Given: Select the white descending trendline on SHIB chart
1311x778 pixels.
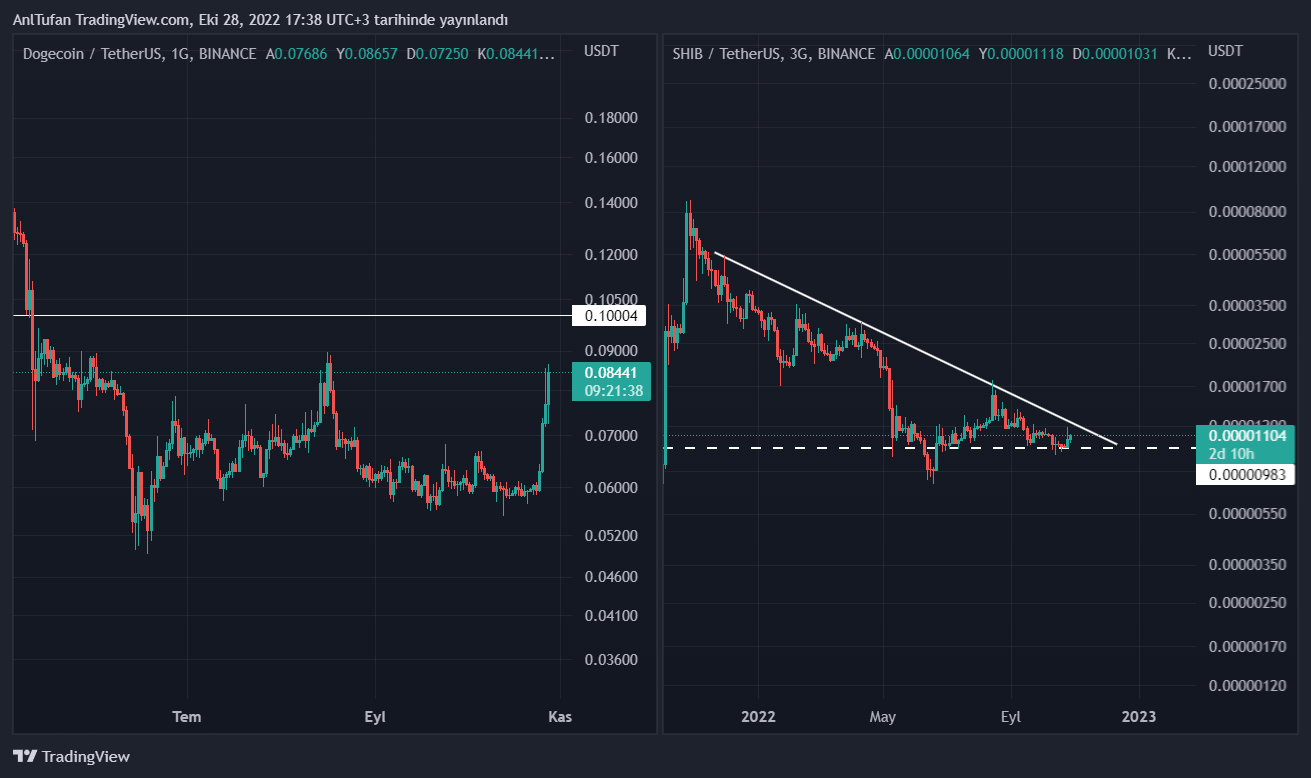Looking at the screenshot, I should [900, 341].
